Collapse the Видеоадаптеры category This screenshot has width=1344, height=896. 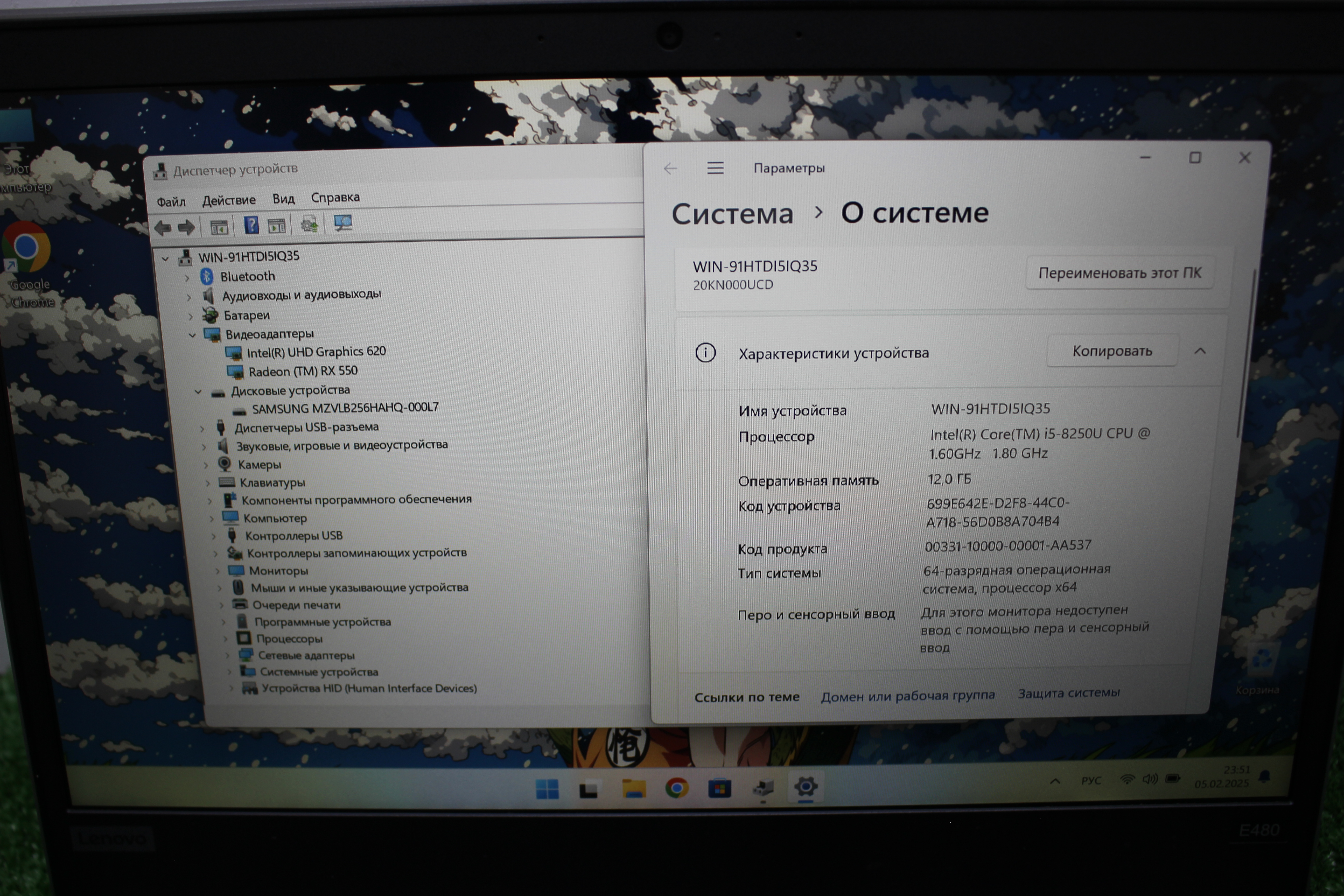[x=193, y=335]
